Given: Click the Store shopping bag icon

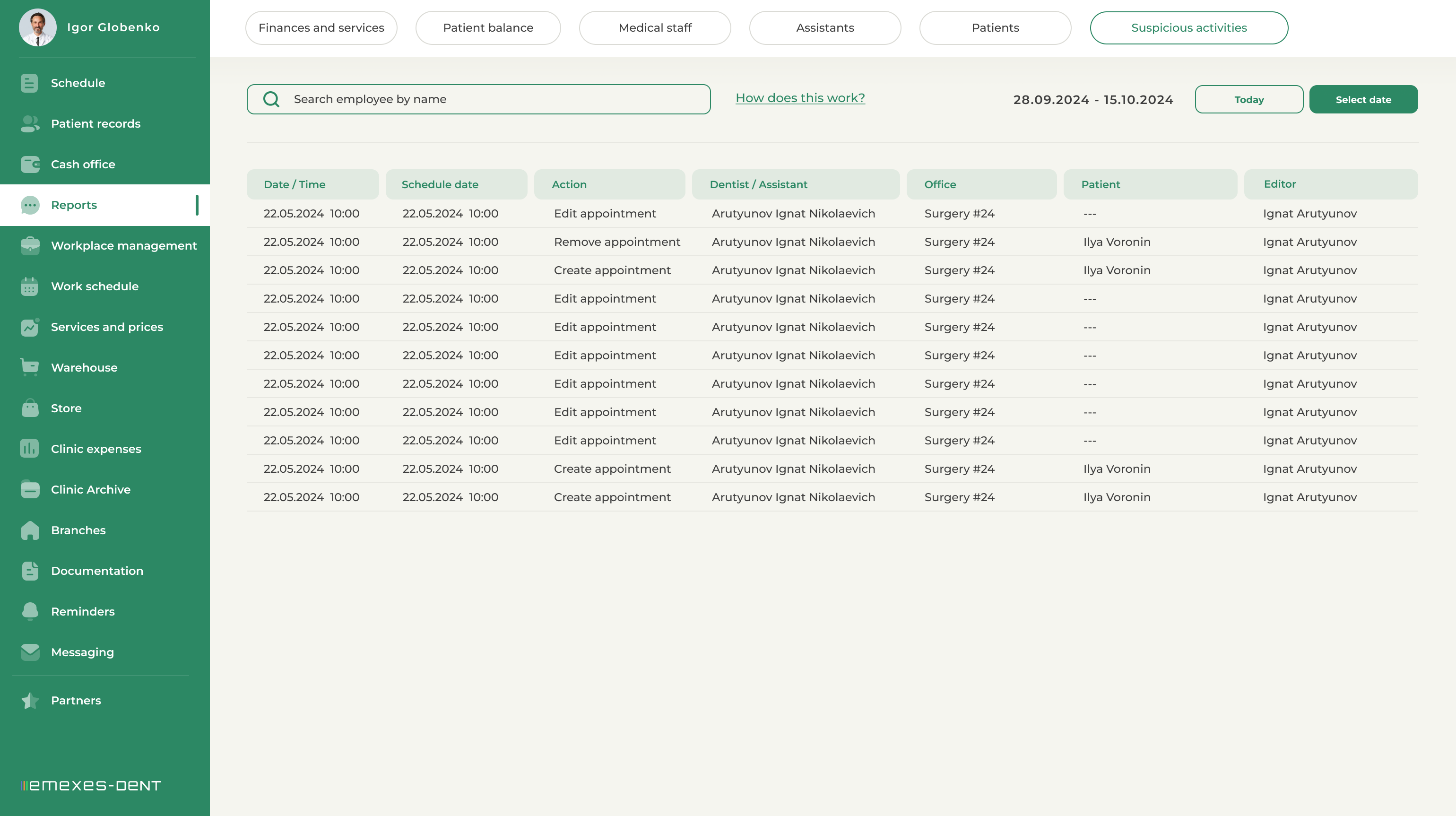Looking at the screenshot, I should 29,408.
